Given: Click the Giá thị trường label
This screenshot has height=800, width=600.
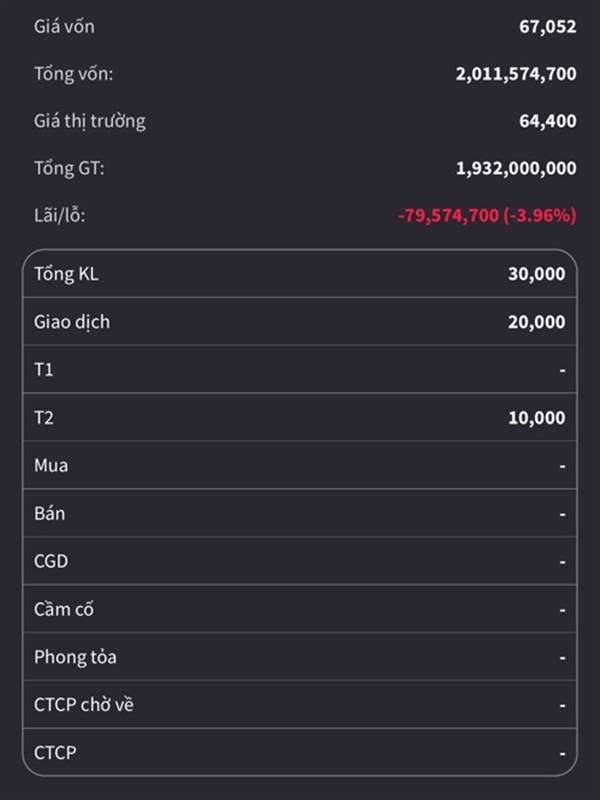Looking at the screenshot, I should click(90, 121).
